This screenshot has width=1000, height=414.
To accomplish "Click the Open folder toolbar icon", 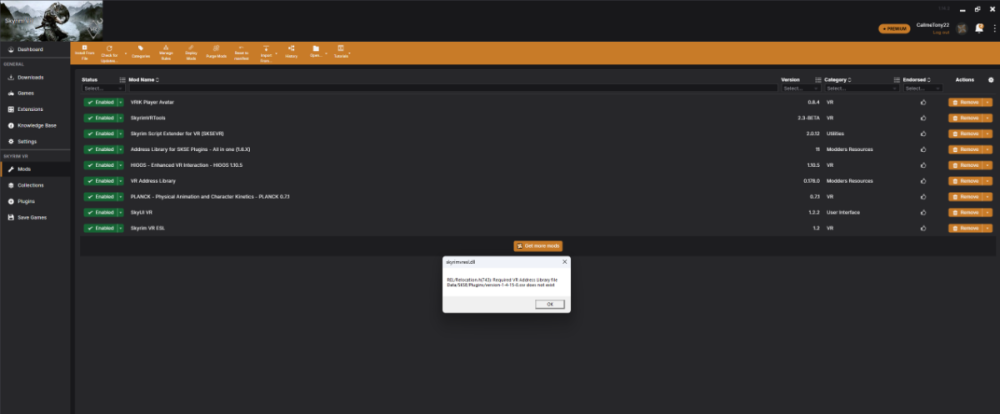I will 315,53.
